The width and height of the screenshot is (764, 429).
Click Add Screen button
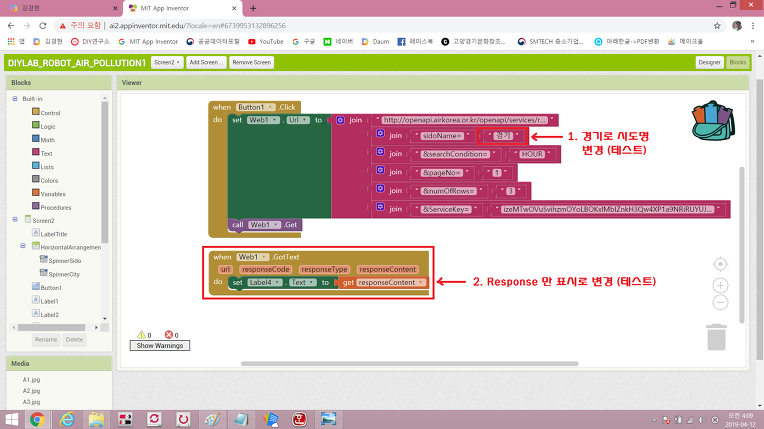coord(206,62)
